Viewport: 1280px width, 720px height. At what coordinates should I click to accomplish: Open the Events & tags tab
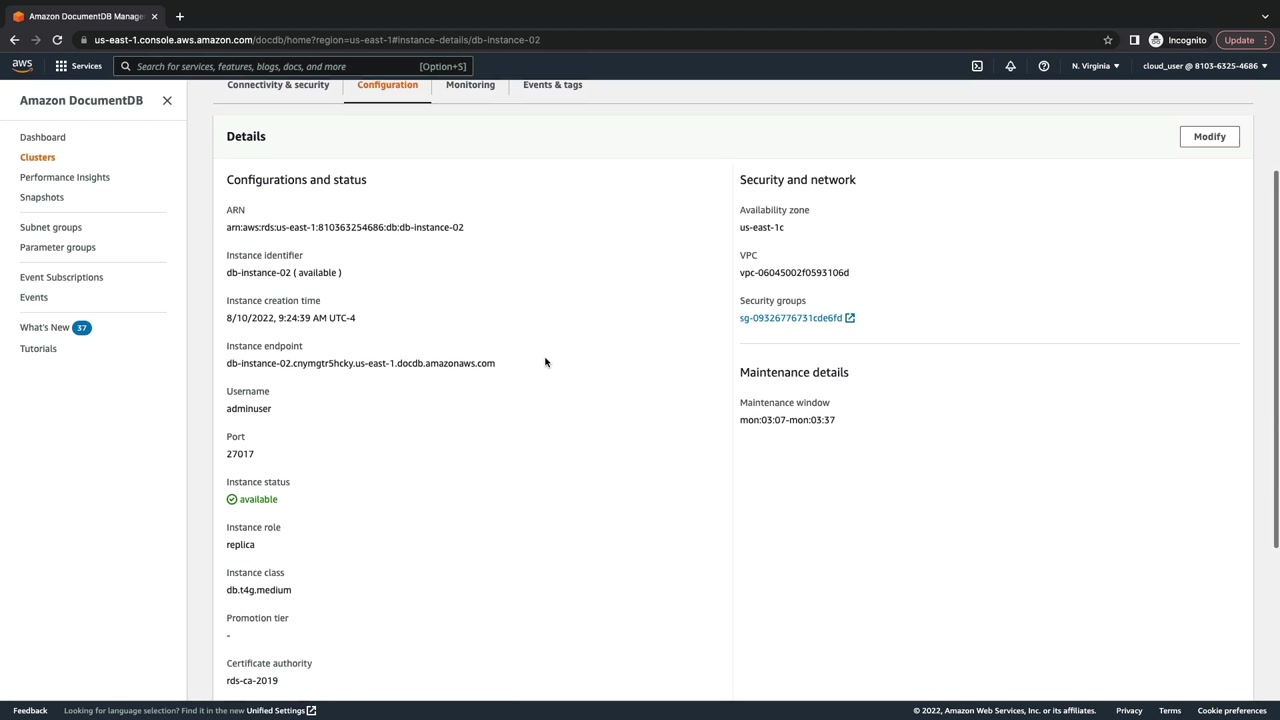coord(552,85)
